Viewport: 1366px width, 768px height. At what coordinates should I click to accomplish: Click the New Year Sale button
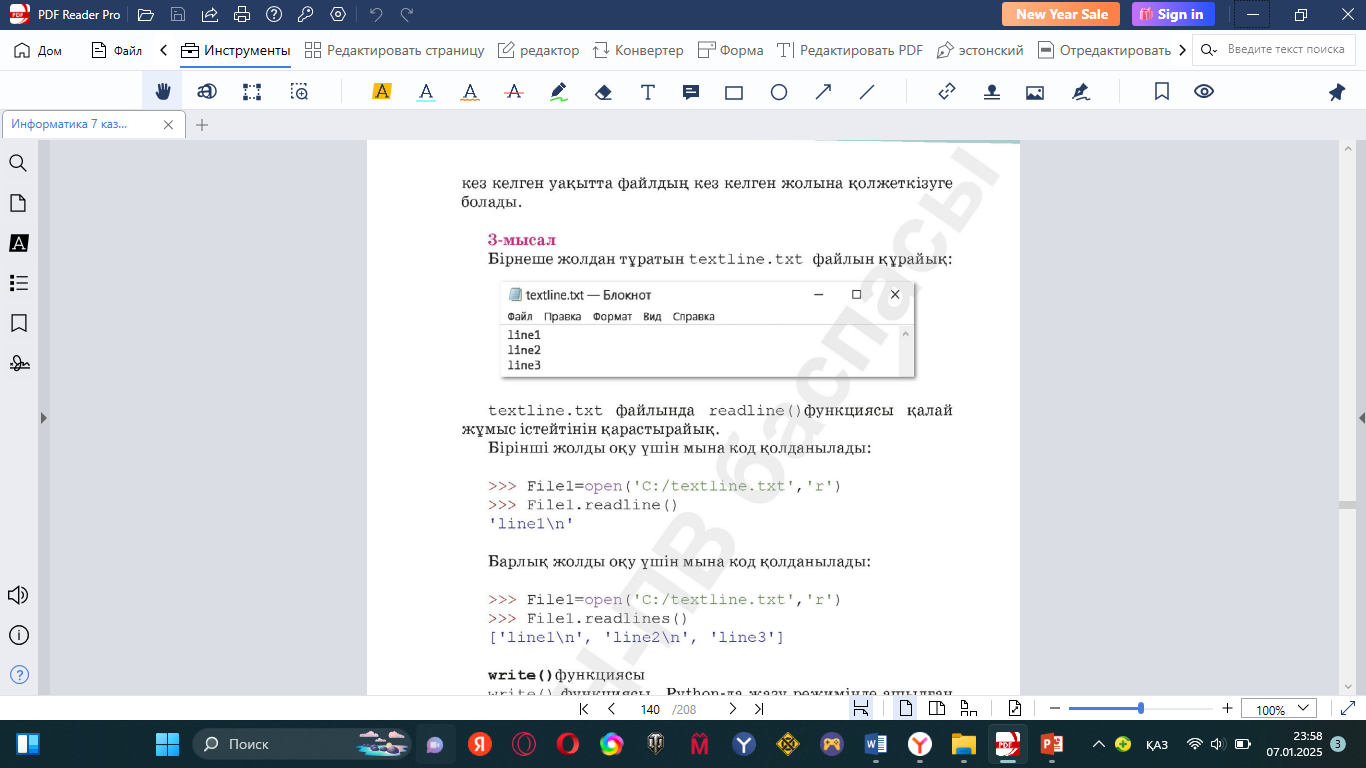[1062, 14]
